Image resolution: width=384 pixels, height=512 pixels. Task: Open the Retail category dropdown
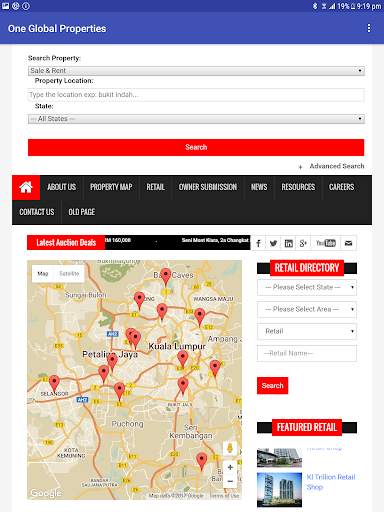(x=307, y=331)
